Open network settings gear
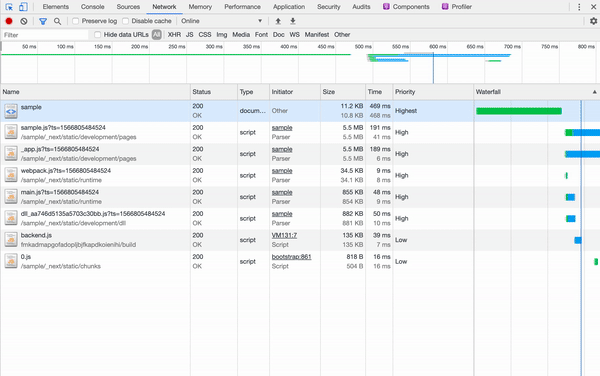 point(593,21)
